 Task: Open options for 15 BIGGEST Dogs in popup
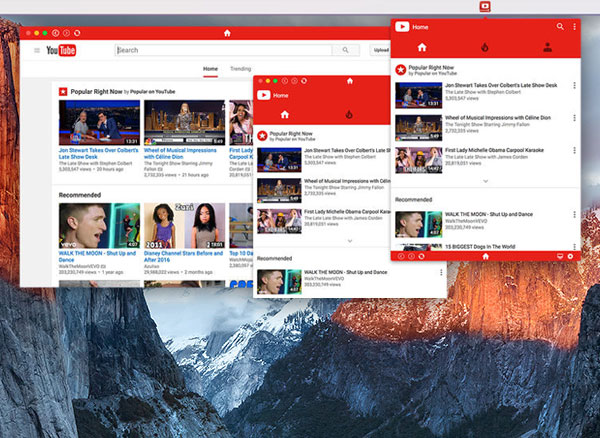pyautogui.click(x=574, y=247)
